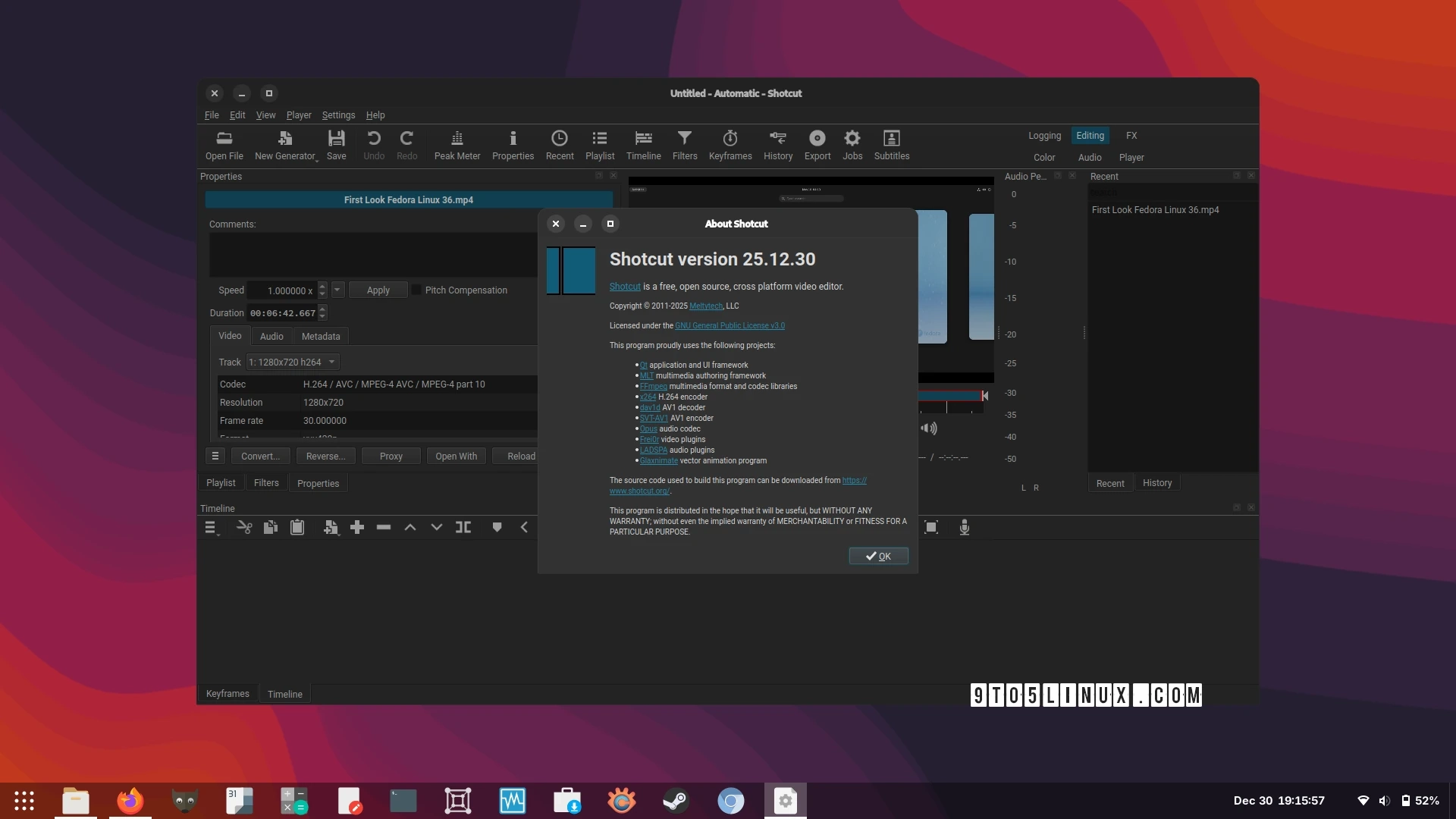Paste clip into the timeline
The height and width of the screenshot is (819, 1456).
pyautogui.click(x=297, y=527)
